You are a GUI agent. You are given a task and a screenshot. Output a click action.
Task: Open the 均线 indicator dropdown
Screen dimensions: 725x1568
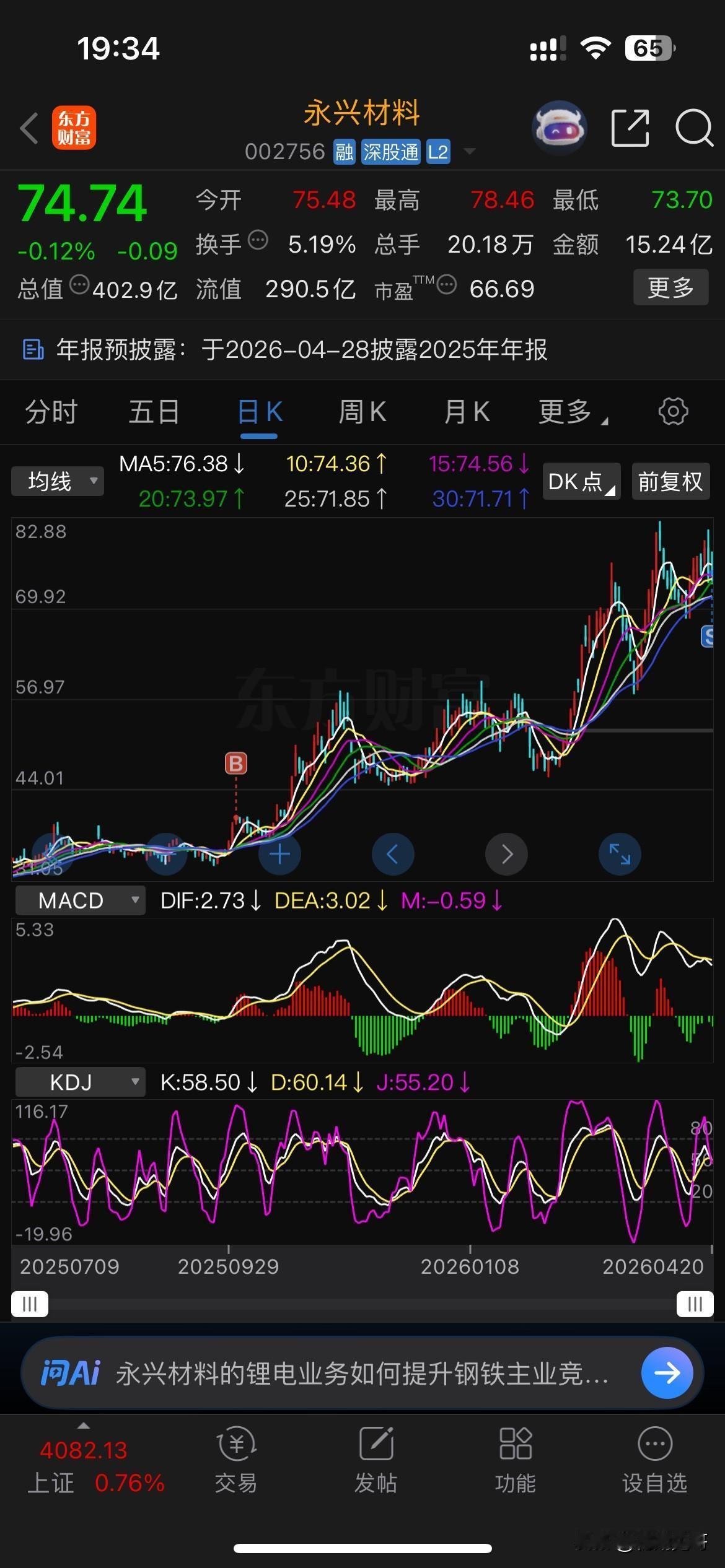pos(58,481)
